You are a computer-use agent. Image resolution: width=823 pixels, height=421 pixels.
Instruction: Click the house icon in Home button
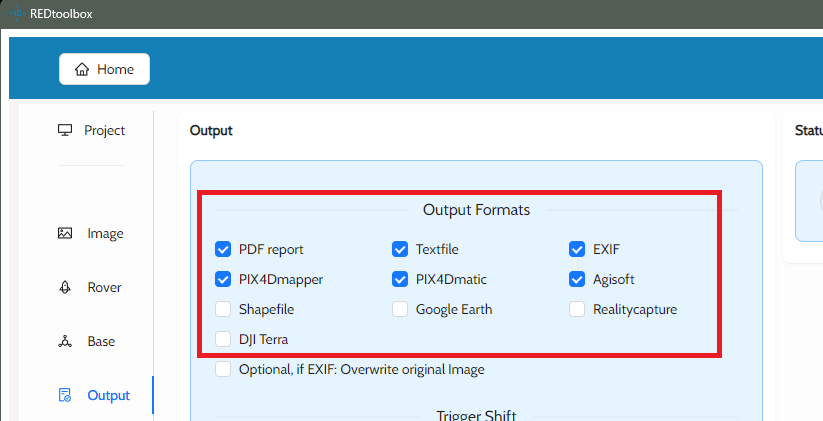(82, 69)
